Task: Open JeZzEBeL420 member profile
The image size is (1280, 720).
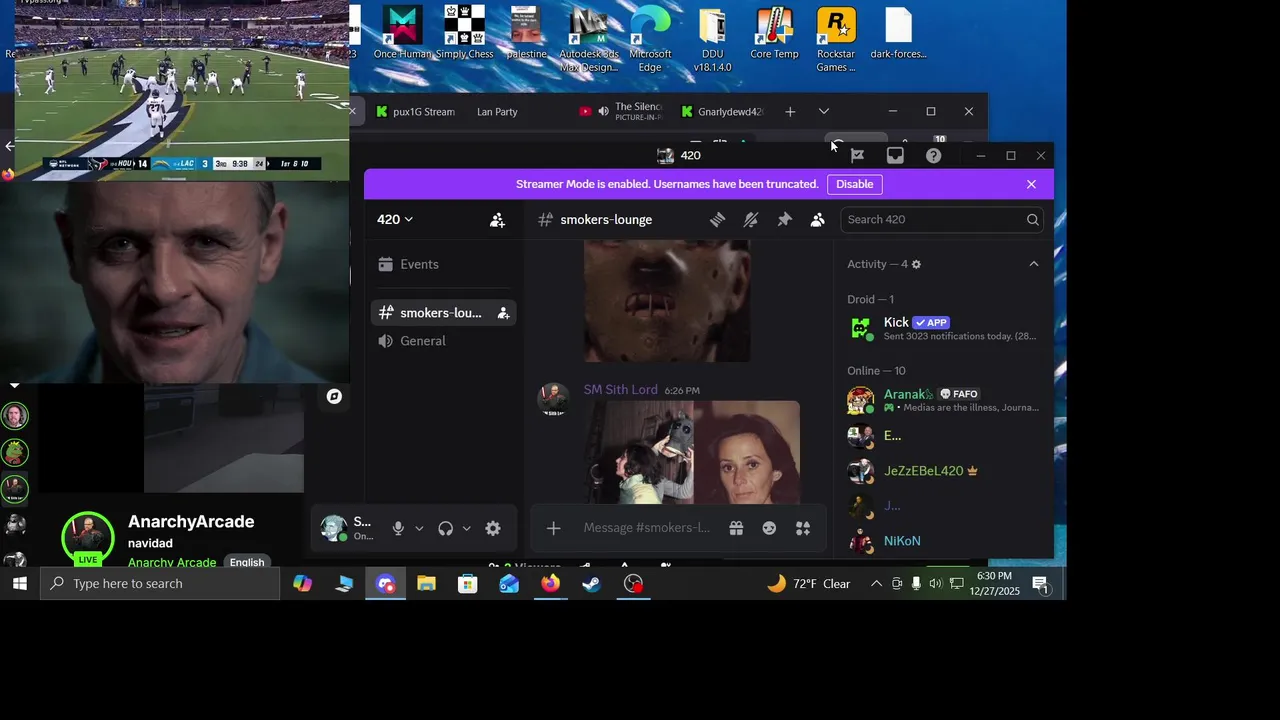Action: point(945,471)
